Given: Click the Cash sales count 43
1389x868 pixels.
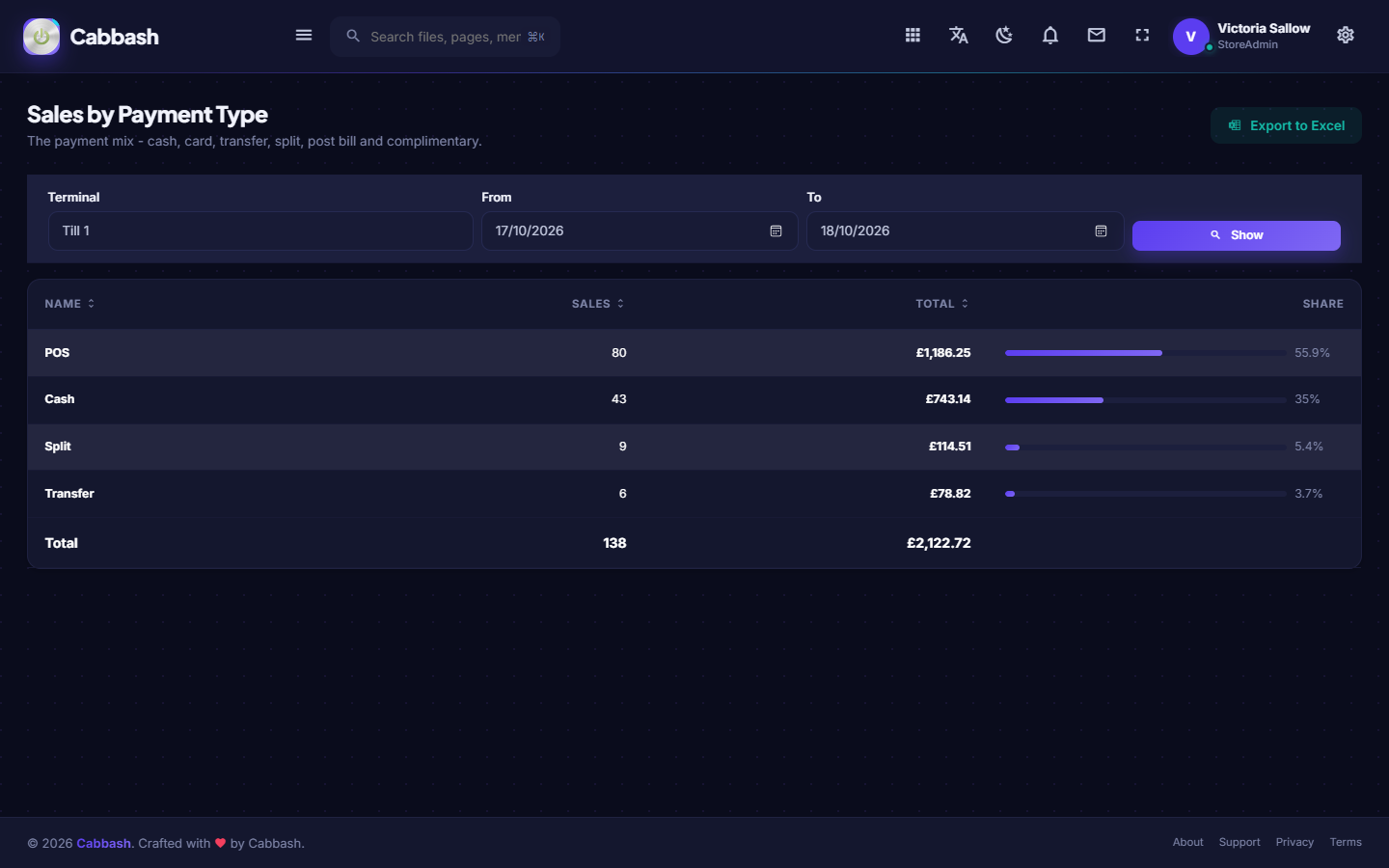Looking at the screenshot, I should [x=619, y=399].
